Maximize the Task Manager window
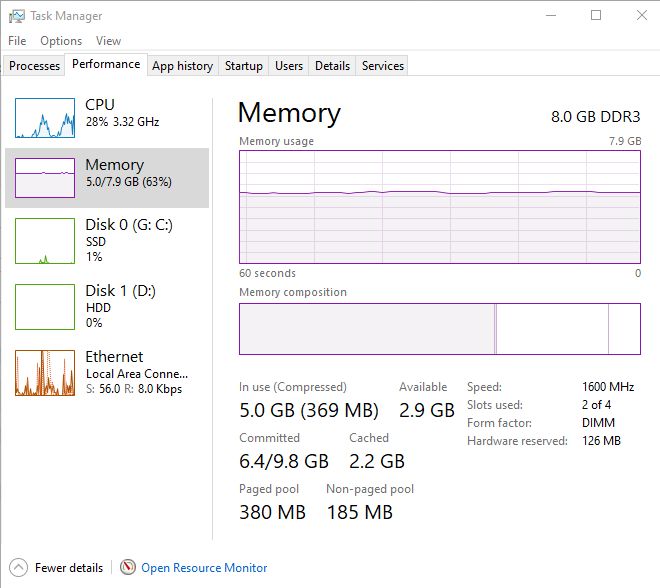 pyautogui.click(x=596, y=16)
